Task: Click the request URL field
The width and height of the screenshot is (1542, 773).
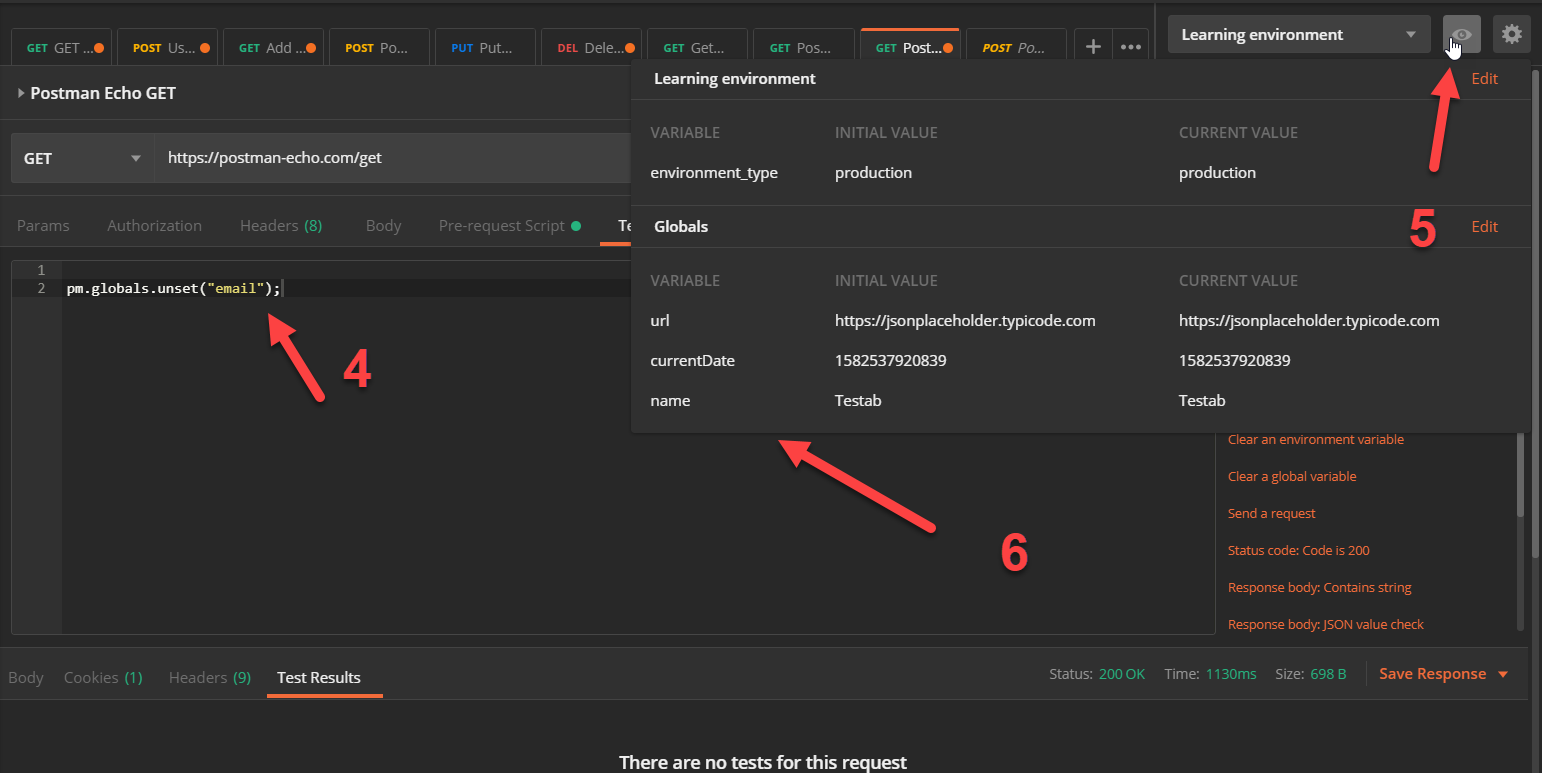Action: coord(392,158)
